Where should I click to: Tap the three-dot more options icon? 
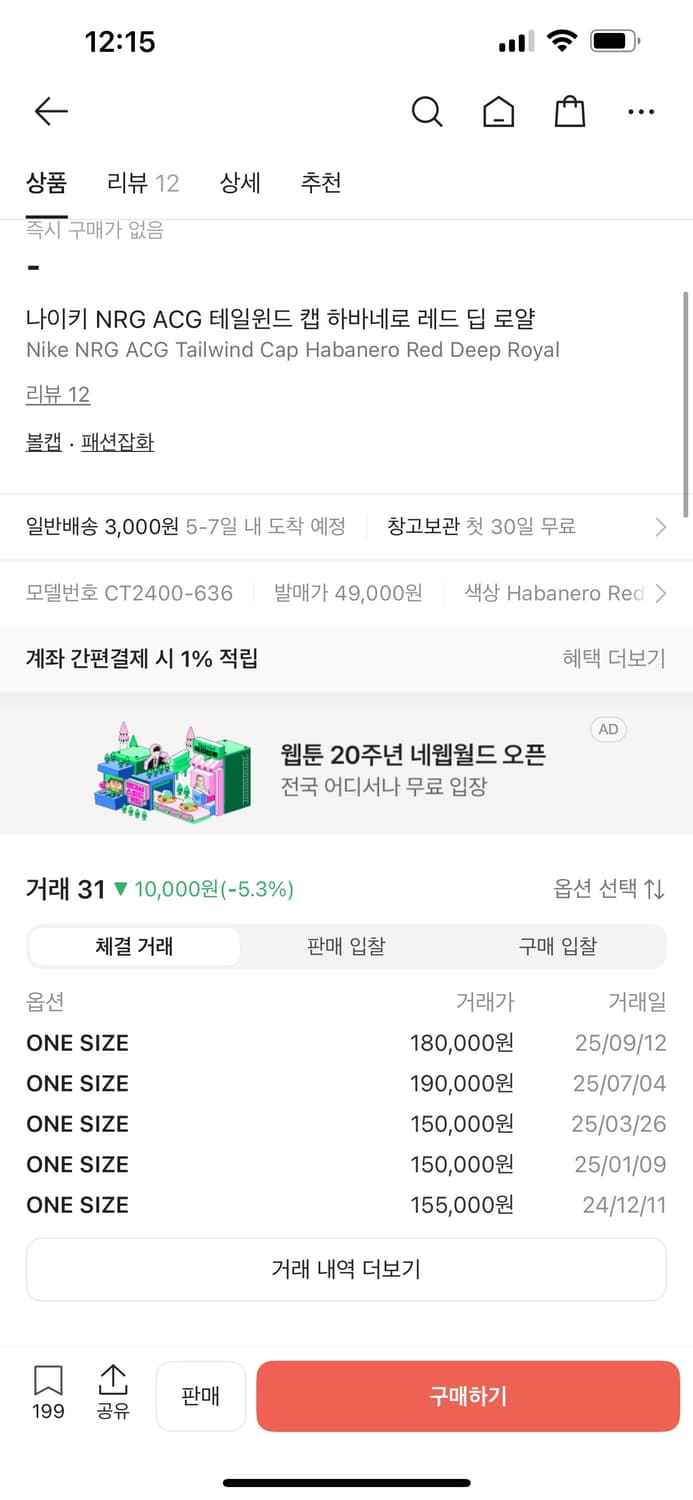coord(641,112)
